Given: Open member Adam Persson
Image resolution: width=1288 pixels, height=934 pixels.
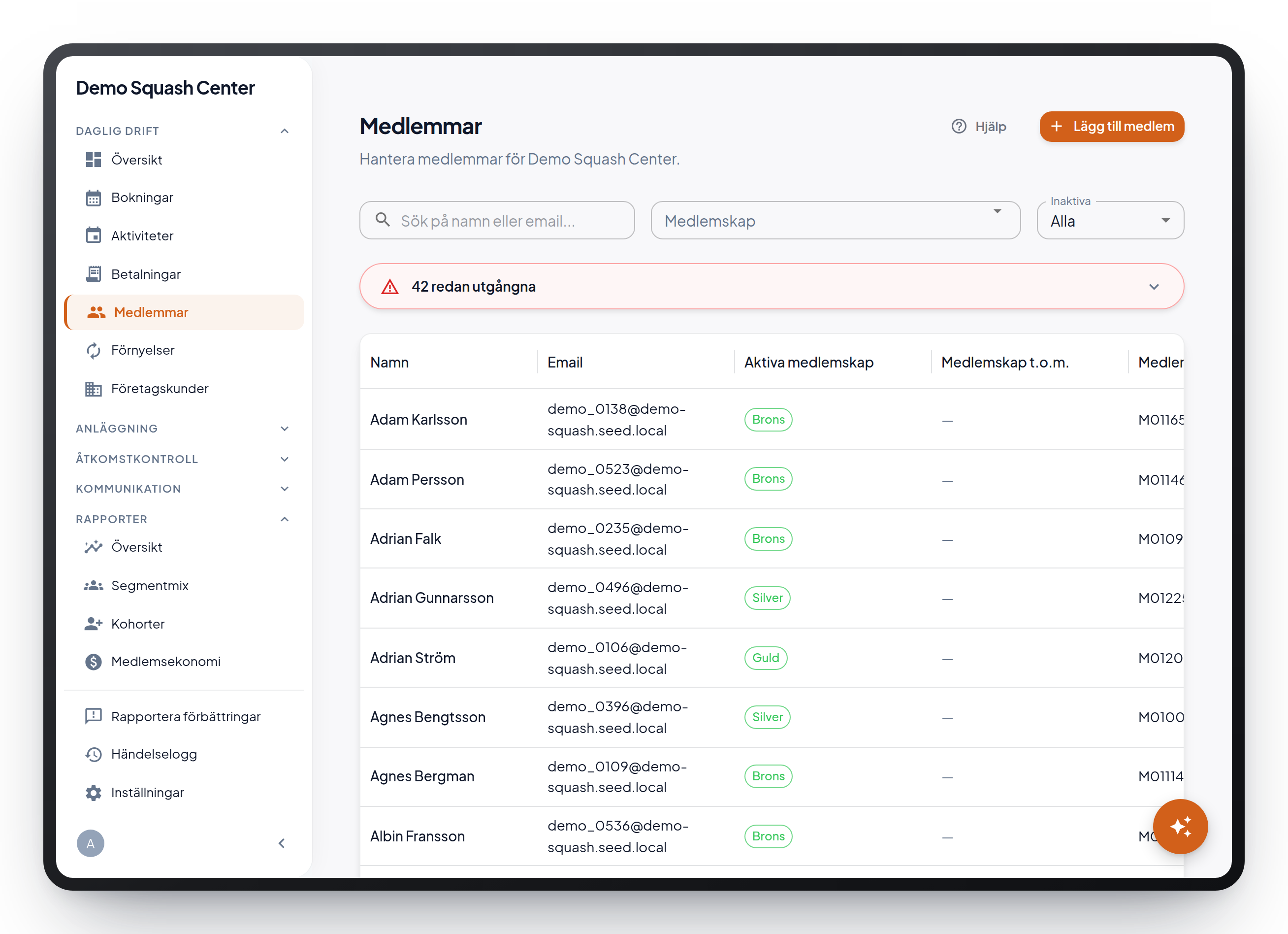Looking at the screenshot, I should pos(417,479).
